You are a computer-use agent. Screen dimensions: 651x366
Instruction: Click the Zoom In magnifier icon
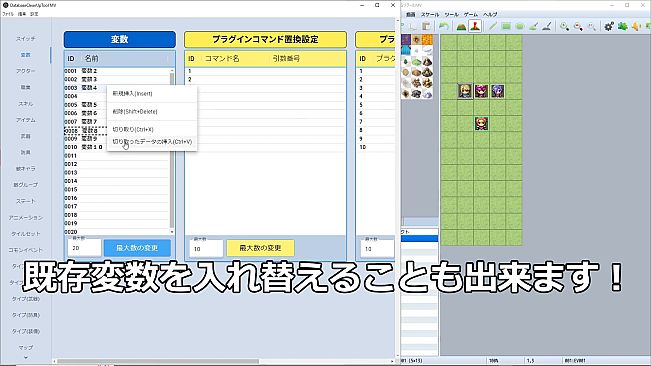point(564,26)
